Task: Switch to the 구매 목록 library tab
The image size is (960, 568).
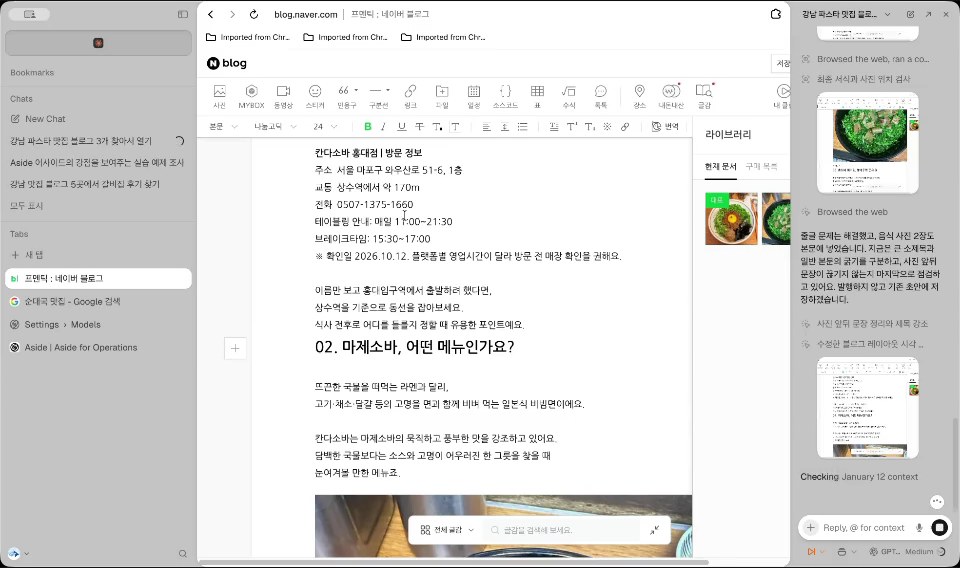Action: tap(762, 166)
